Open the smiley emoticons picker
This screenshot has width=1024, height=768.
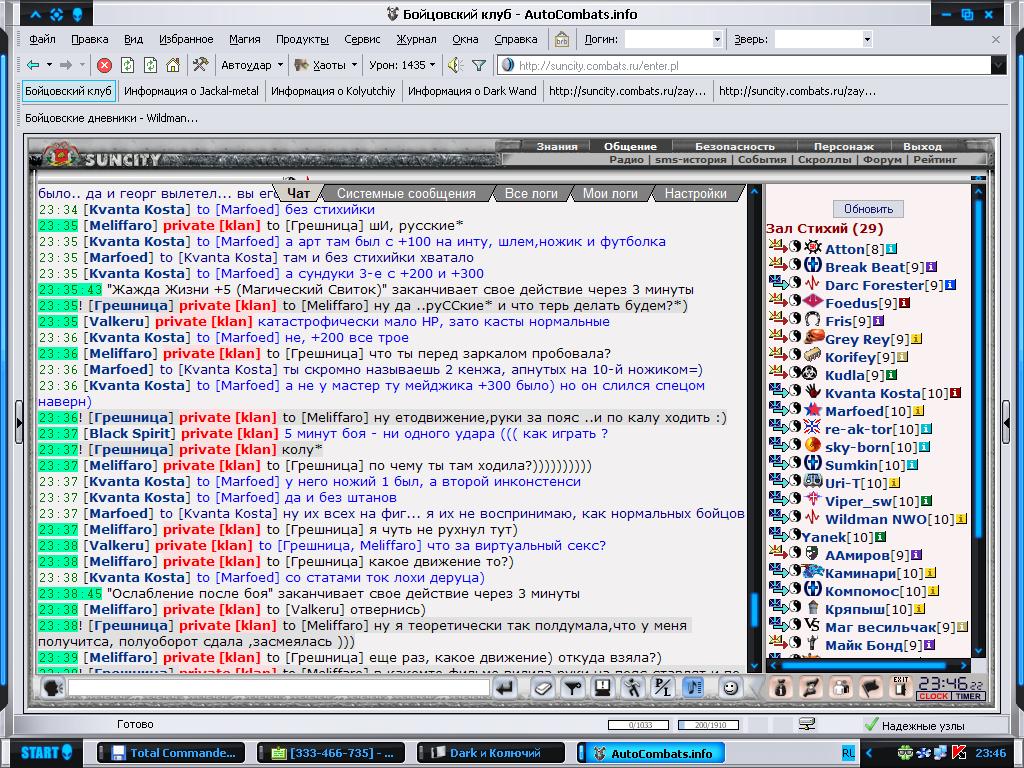click(x=731, y=688)
